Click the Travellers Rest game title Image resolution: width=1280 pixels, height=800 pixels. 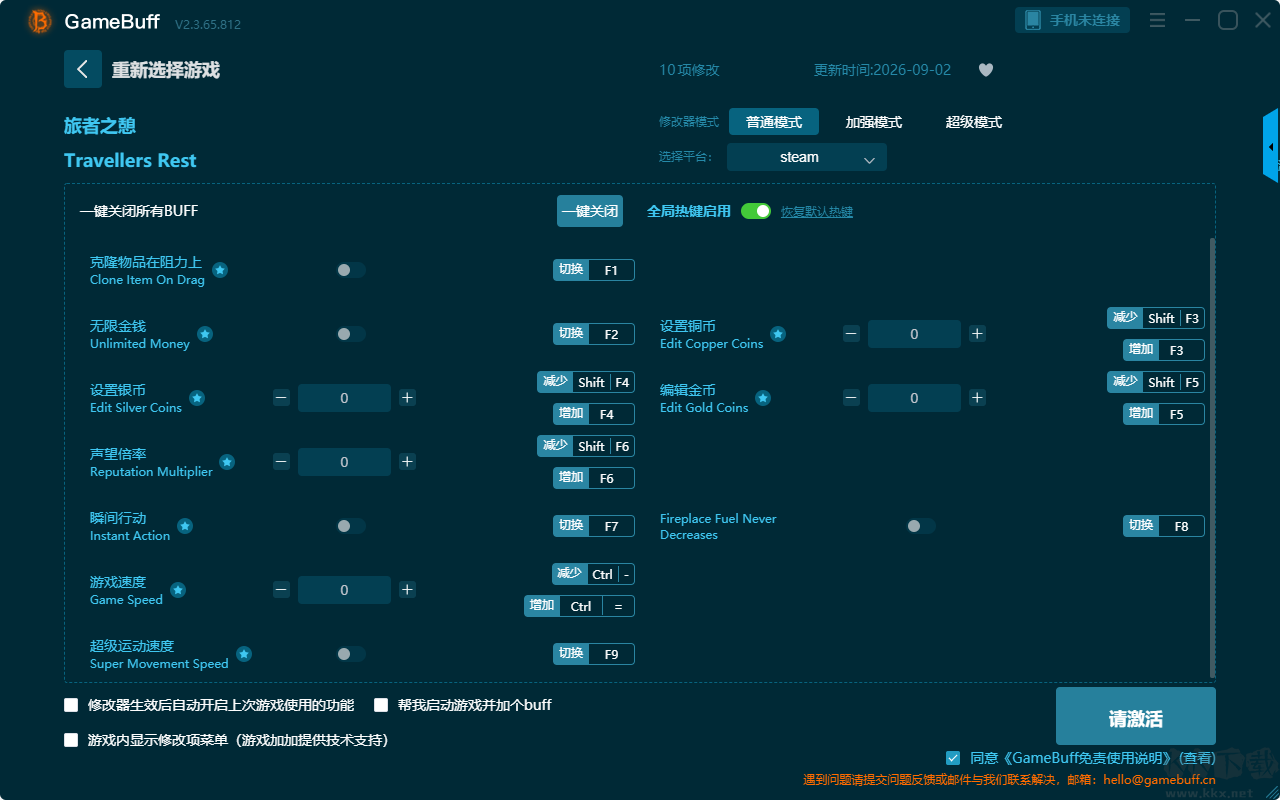pyautogui.click(x=130, y=161)
